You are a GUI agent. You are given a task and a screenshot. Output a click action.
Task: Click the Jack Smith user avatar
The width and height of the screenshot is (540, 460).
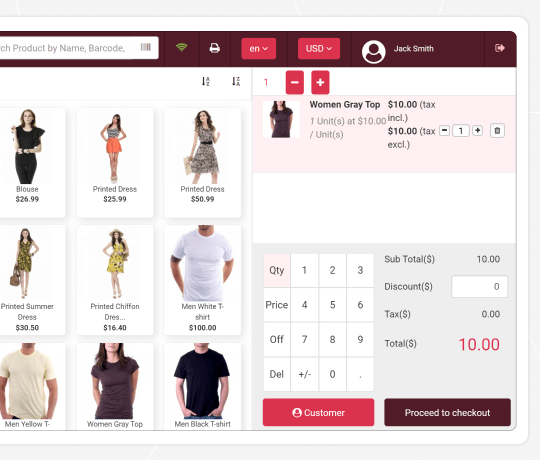point(374,52)
